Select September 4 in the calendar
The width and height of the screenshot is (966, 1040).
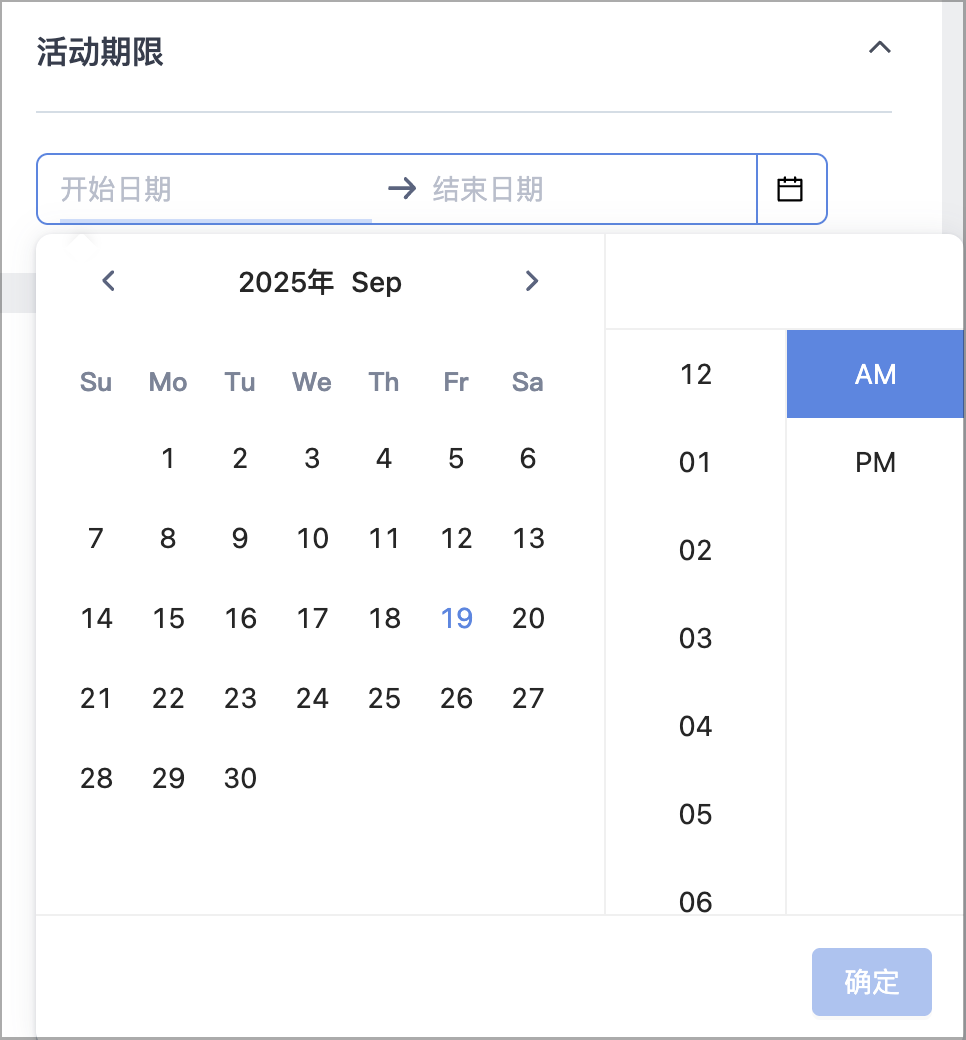click(384, 458)
